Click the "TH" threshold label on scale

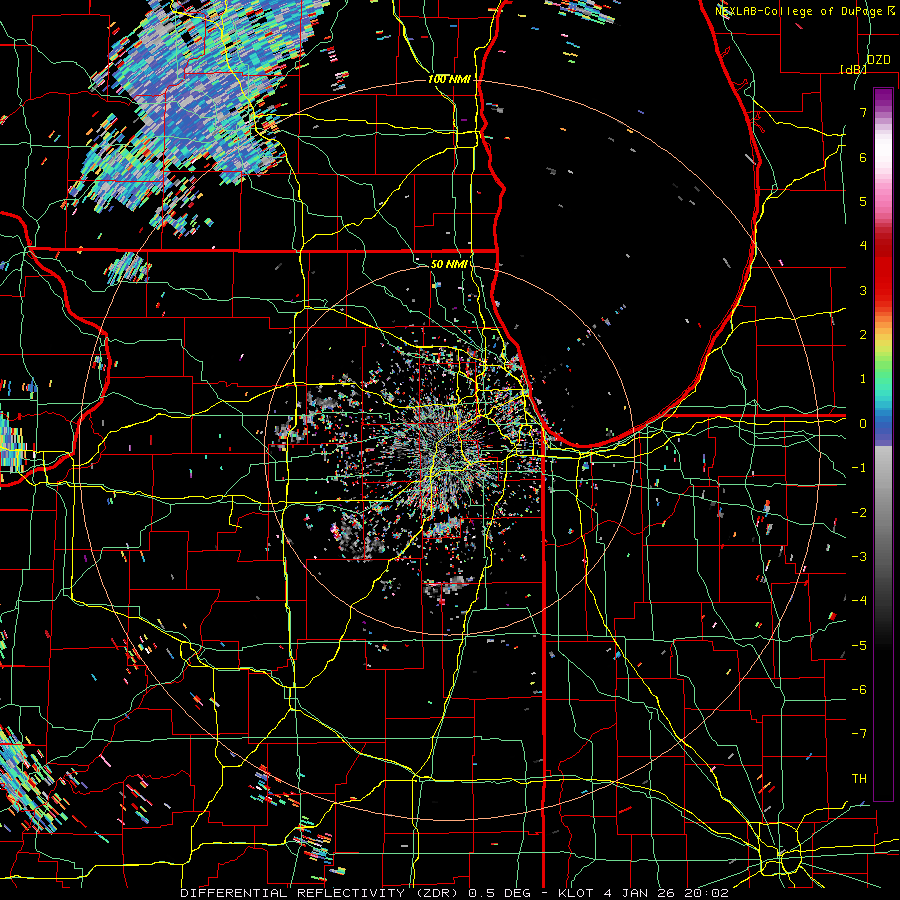pos(859,779)
